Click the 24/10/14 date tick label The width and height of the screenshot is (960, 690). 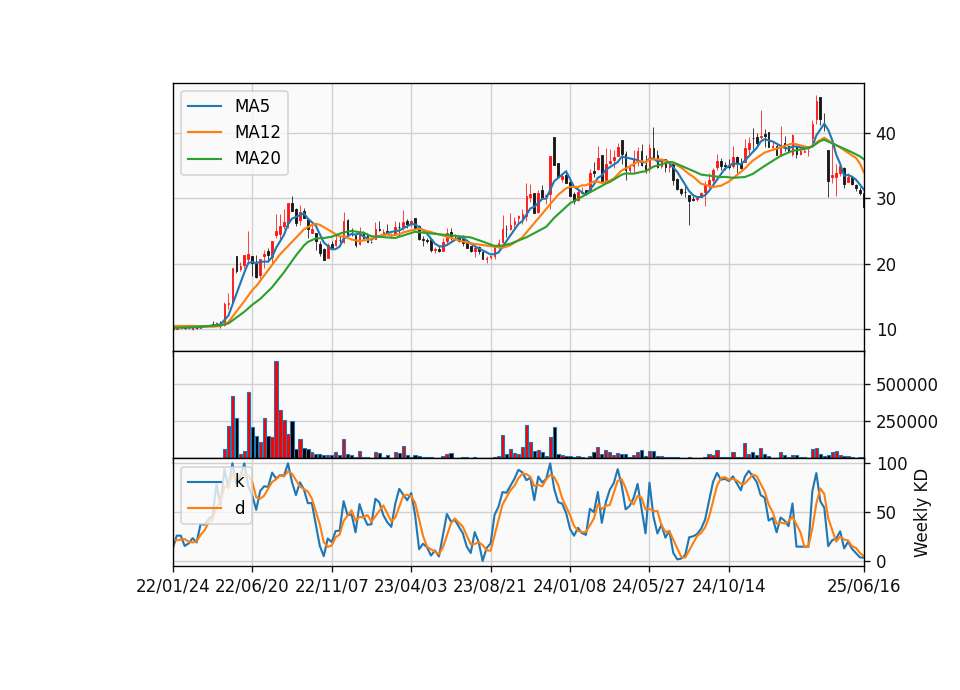[729, 586]
